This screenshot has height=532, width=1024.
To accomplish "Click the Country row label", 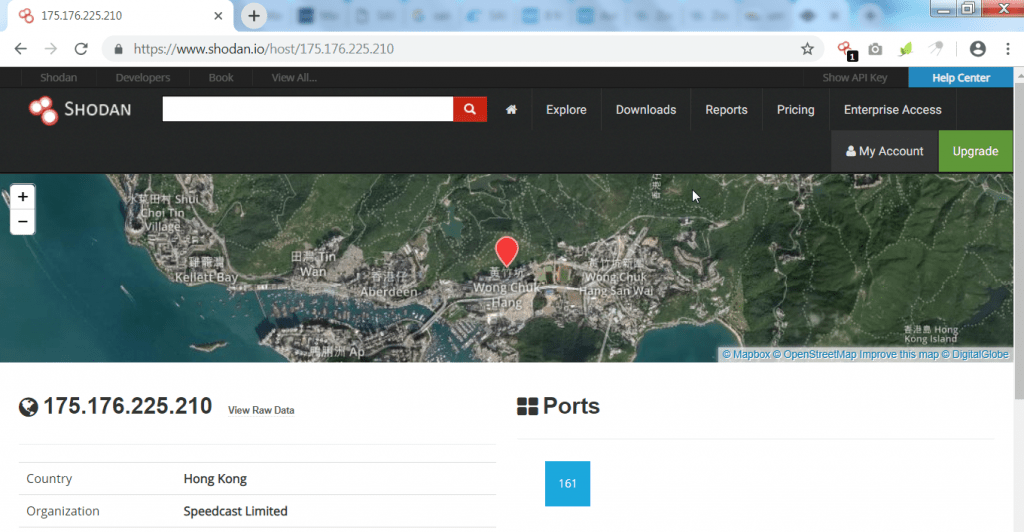I will coord(49,478).
